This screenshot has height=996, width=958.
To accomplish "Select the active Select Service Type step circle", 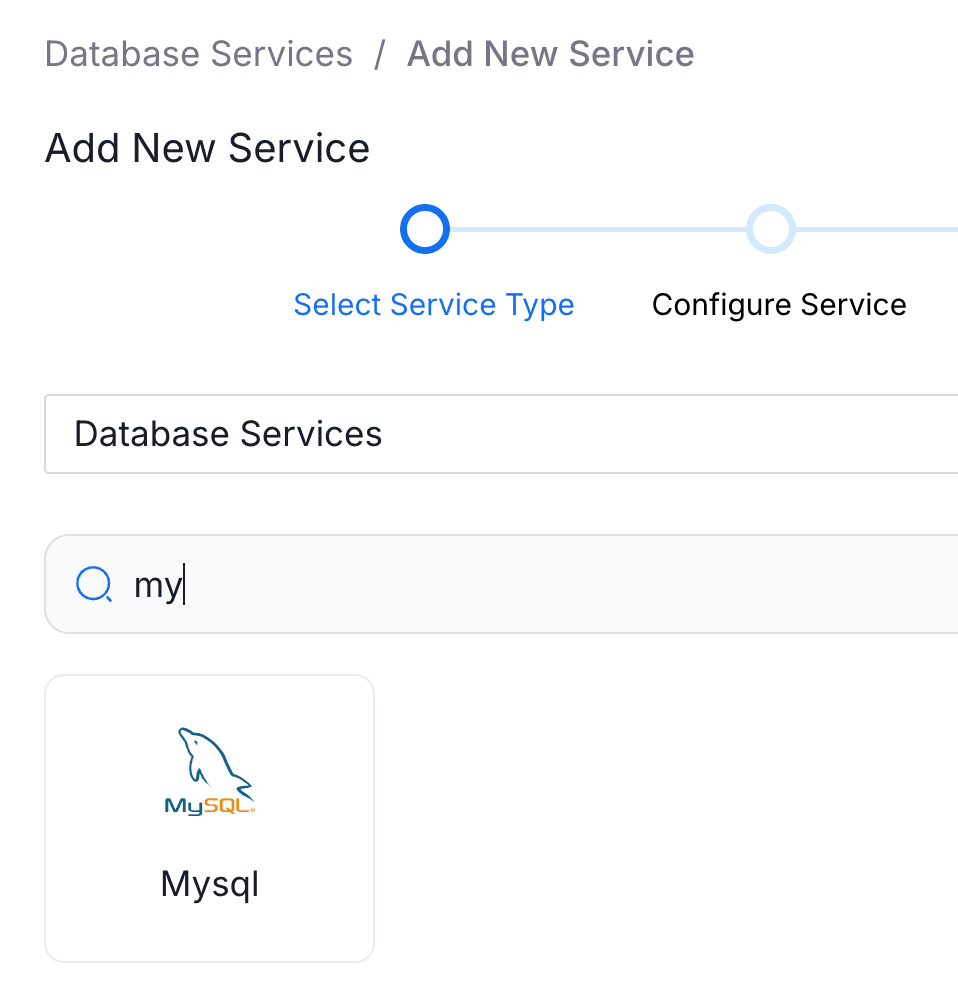I will click(x=424, y=228).
